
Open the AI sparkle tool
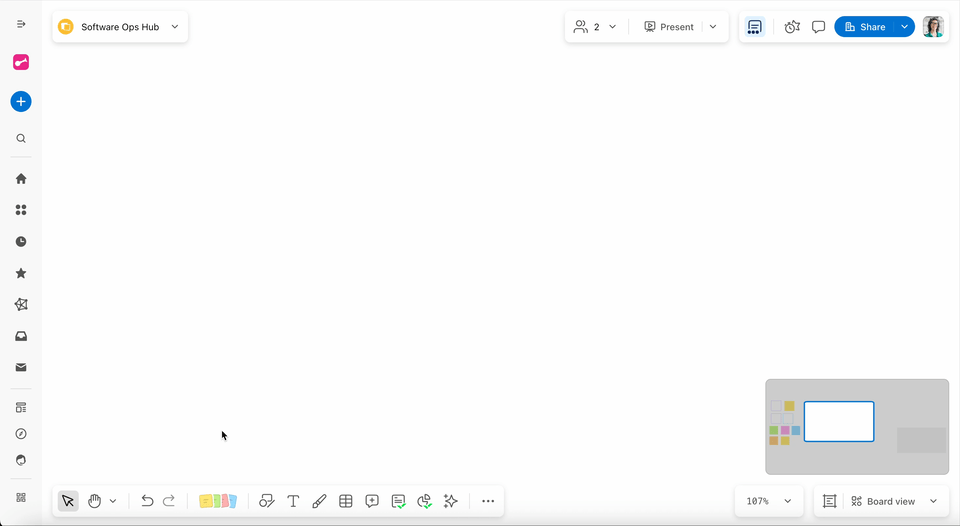tap(451, 501)
